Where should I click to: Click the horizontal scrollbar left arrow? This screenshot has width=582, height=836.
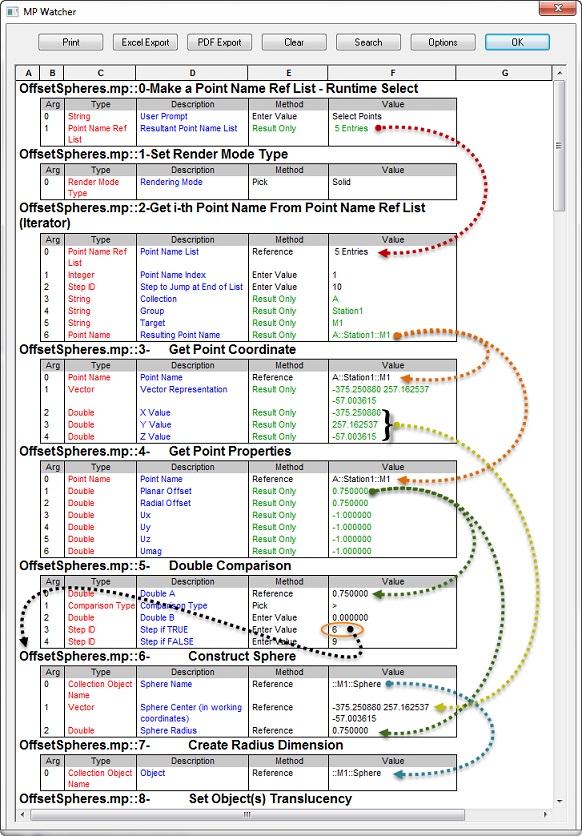23,815
